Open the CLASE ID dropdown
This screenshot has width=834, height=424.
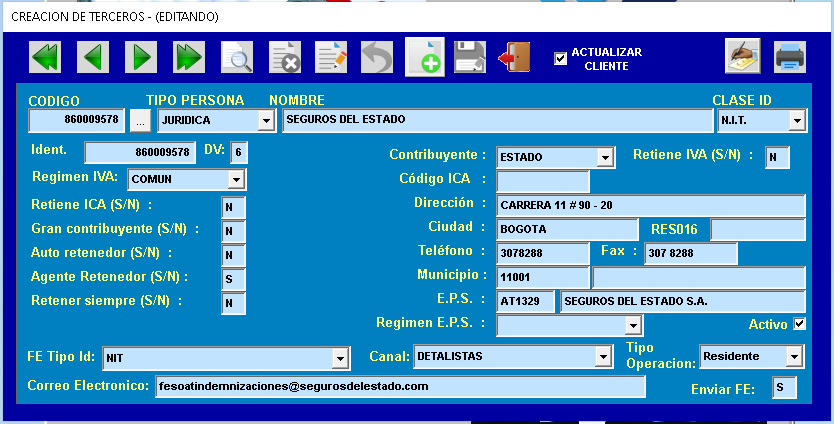click(x=796, y=121)
